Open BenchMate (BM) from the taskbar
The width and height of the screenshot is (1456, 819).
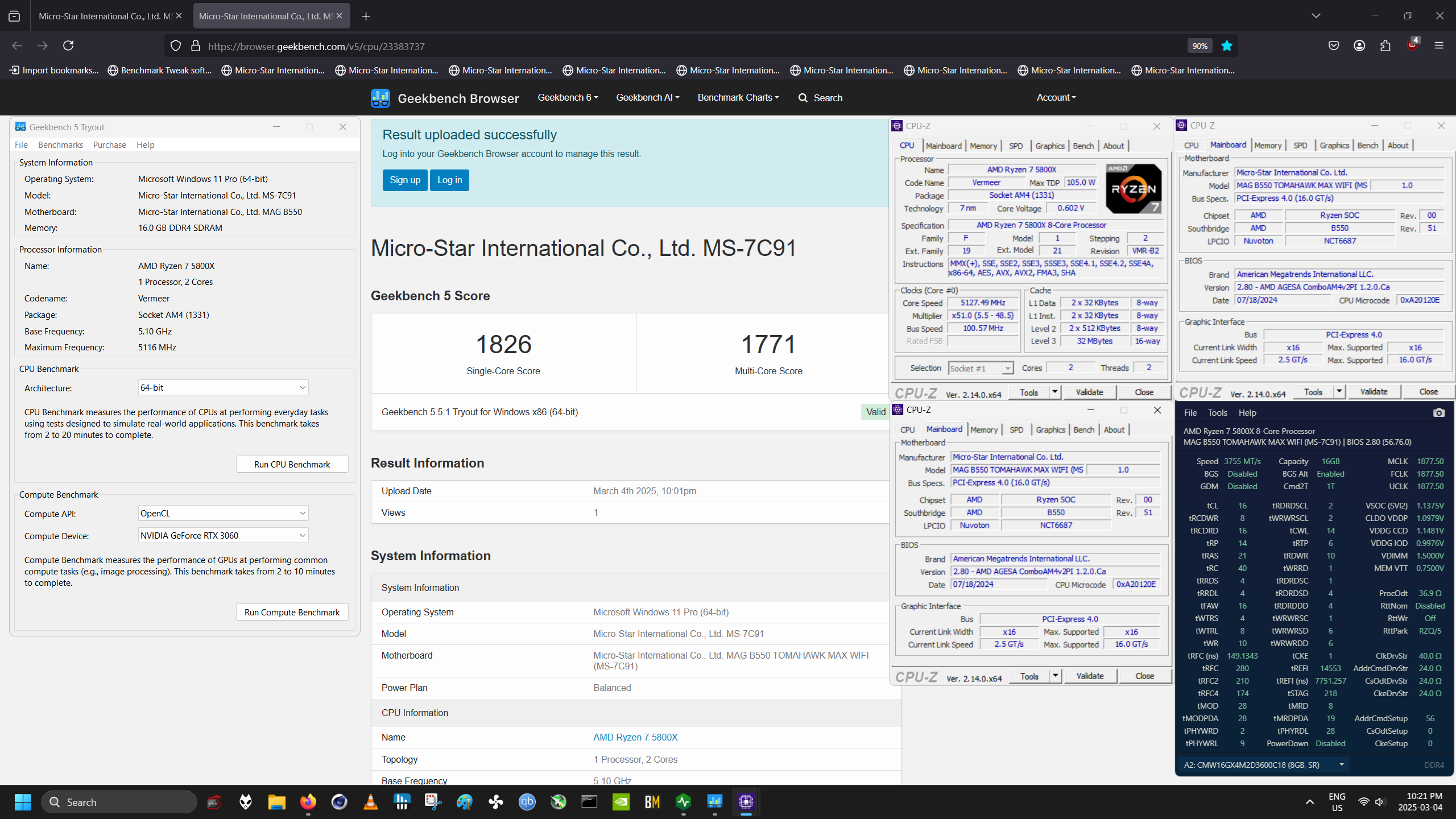point(652,802)
